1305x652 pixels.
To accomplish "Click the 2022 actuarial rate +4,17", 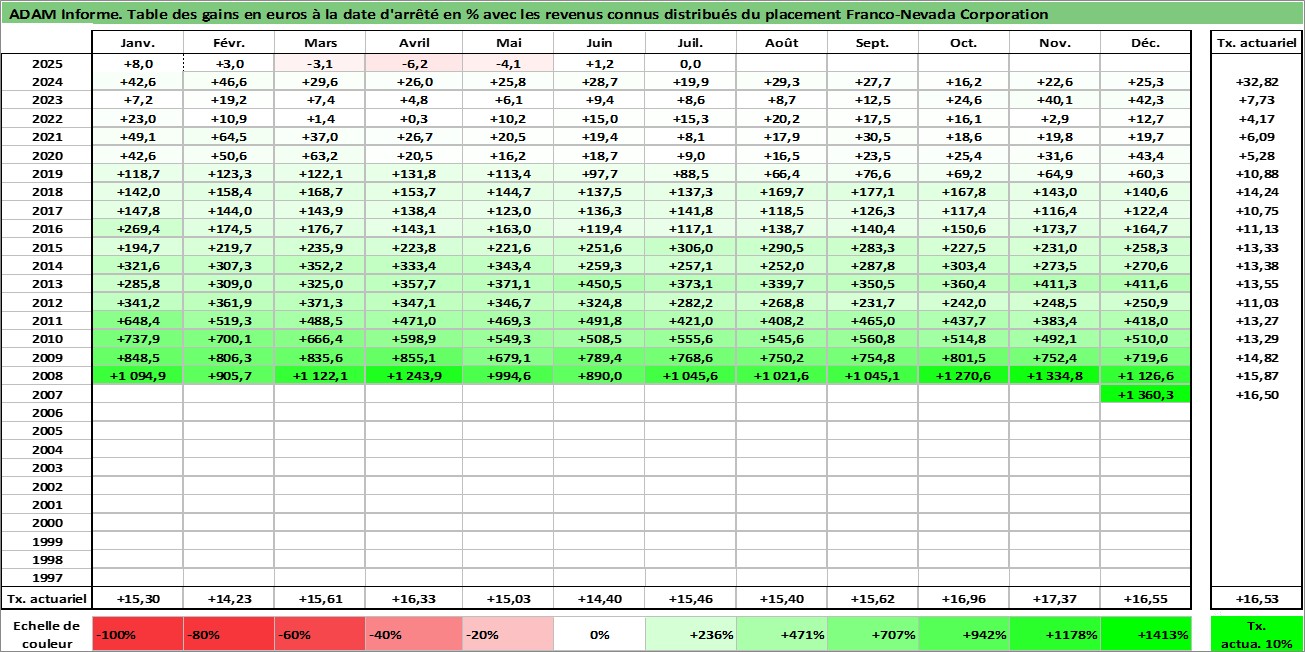I will pyautogui.click(x=1257, y=118).
